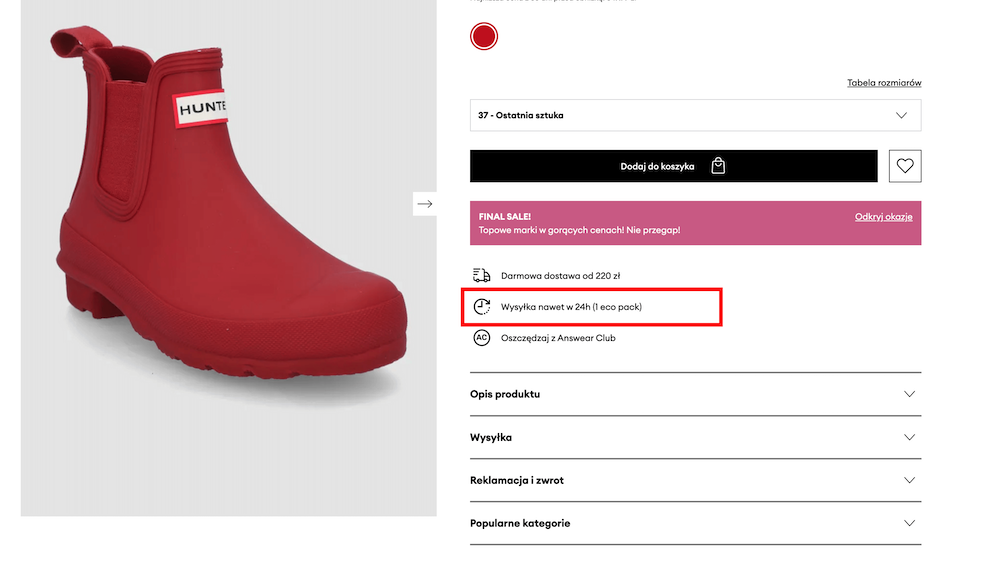Click Wysyłka nawet w 24h text

[571, 306]
